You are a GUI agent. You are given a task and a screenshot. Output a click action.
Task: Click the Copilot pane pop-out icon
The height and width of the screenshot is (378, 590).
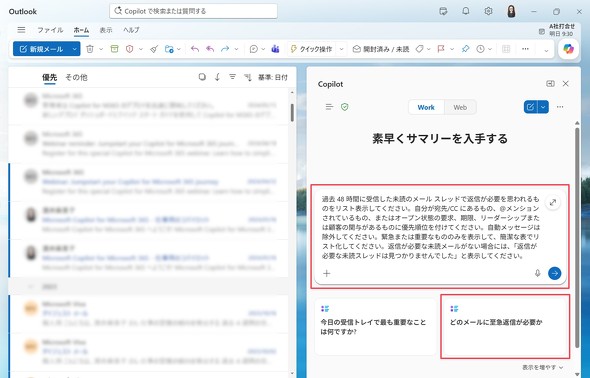[550, 83]
